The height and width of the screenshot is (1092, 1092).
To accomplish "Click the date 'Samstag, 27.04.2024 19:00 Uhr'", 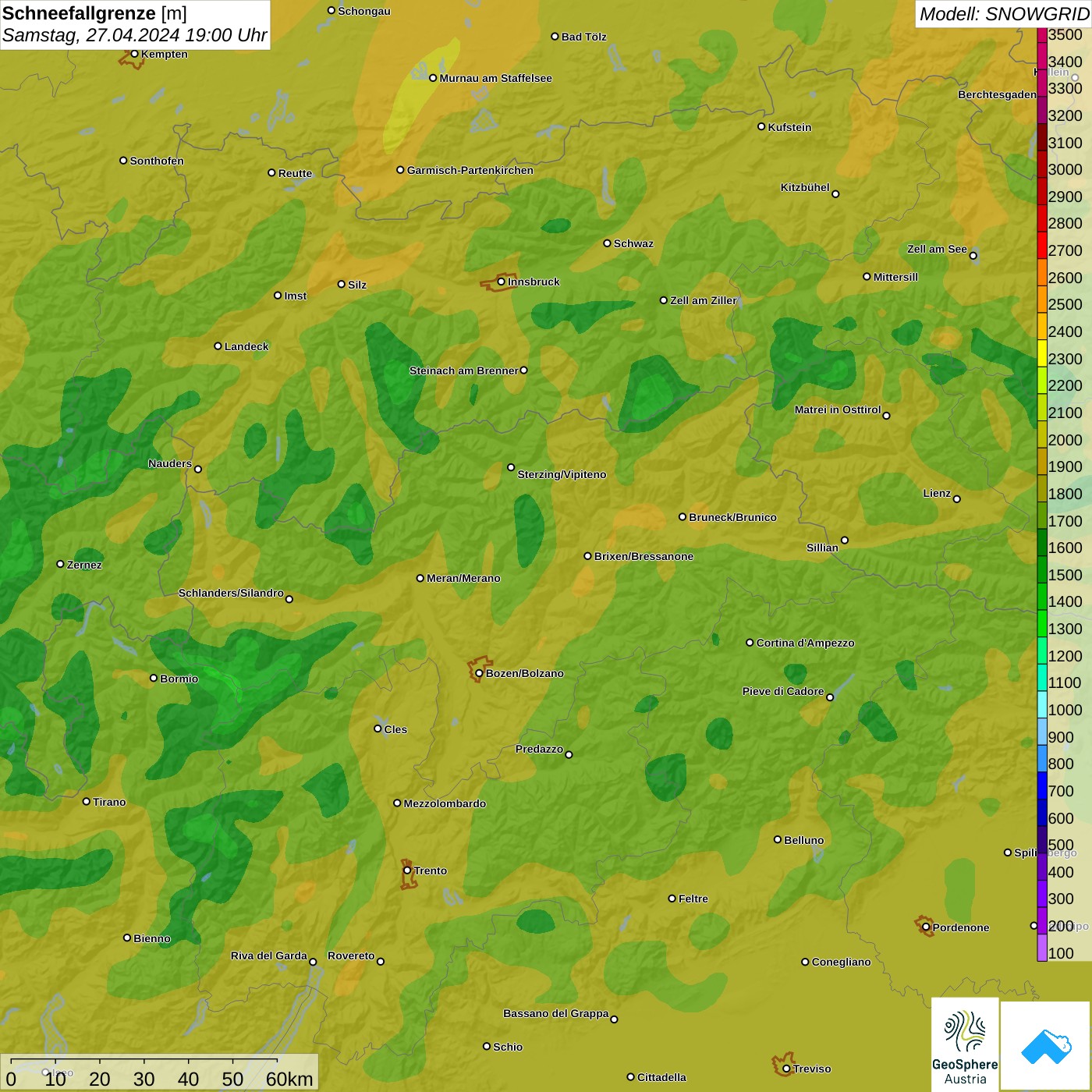I will coord(135,35).
